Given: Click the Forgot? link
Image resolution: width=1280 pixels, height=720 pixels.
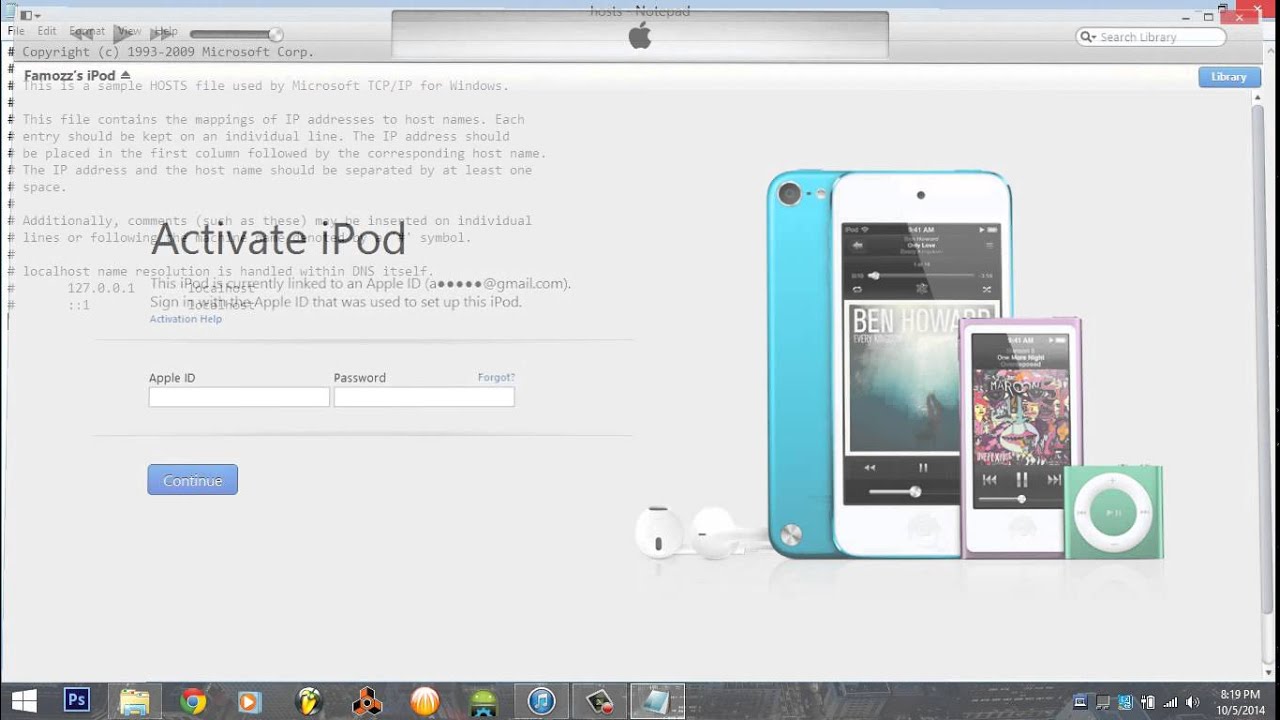Looking at the screenshot, I should [496, 377].
